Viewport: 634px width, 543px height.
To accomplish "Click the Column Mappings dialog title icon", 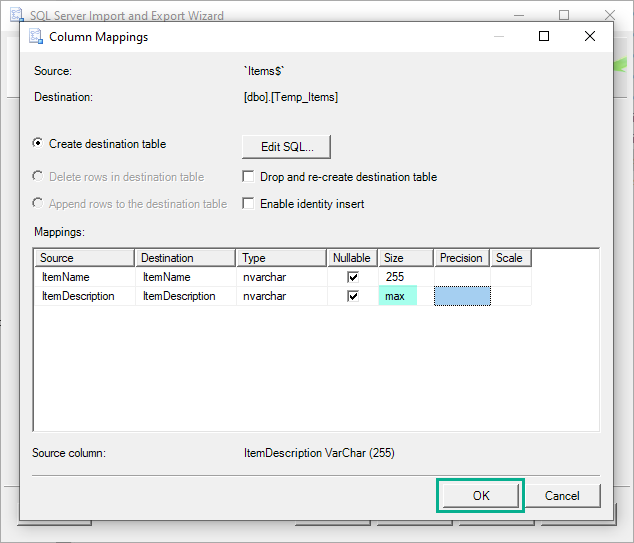I will (x=35, y=37).
